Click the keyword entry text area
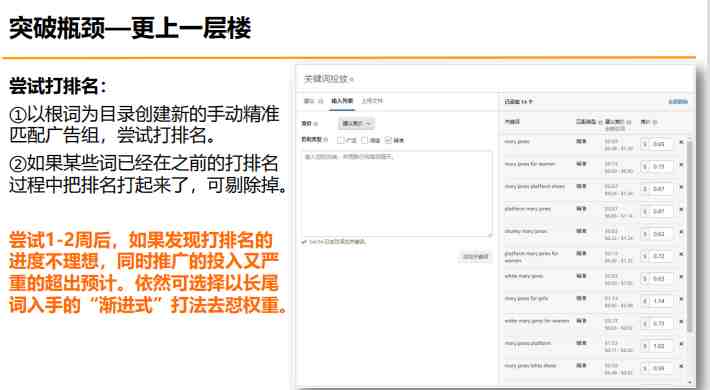Screen dimensions: 710x390 click(397, 193)
